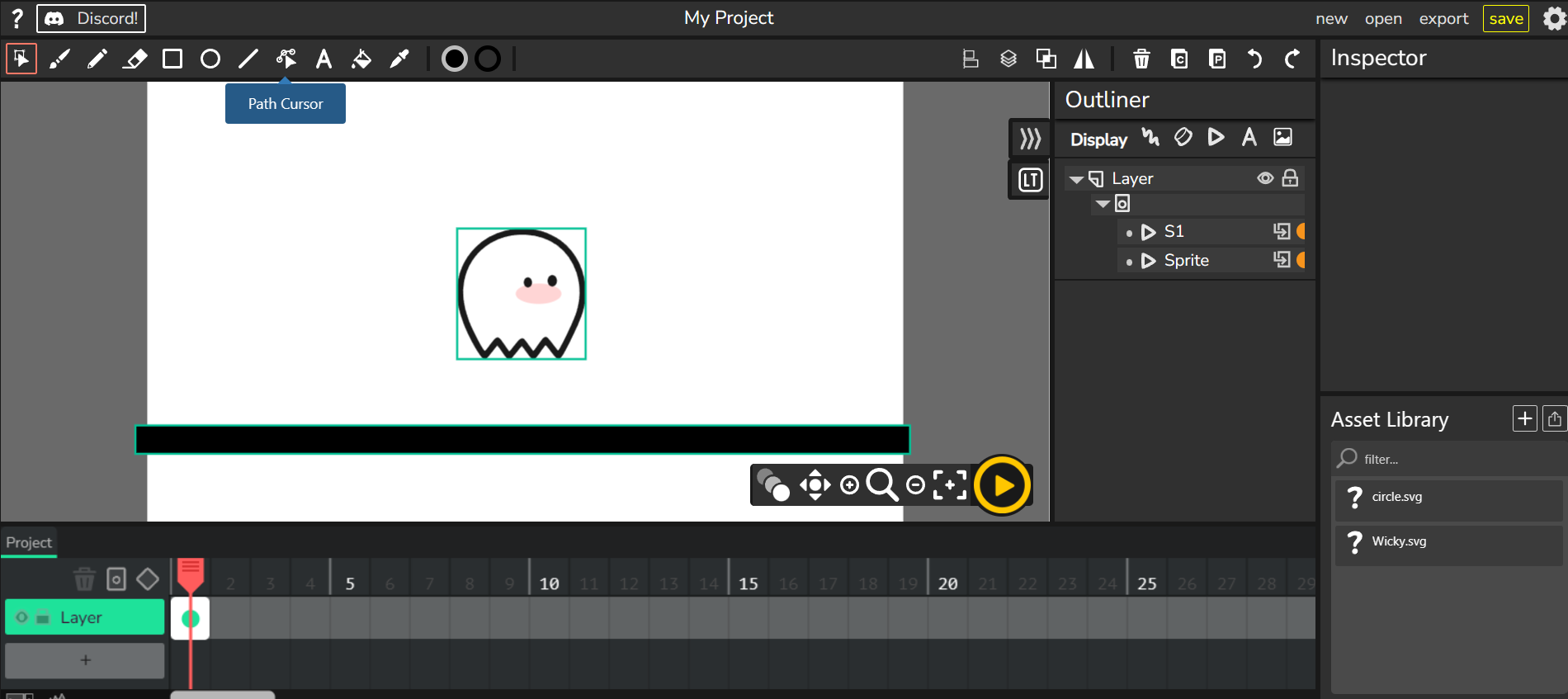Select the Rectangle tool
1568x699 pixels.
point(172,59)
